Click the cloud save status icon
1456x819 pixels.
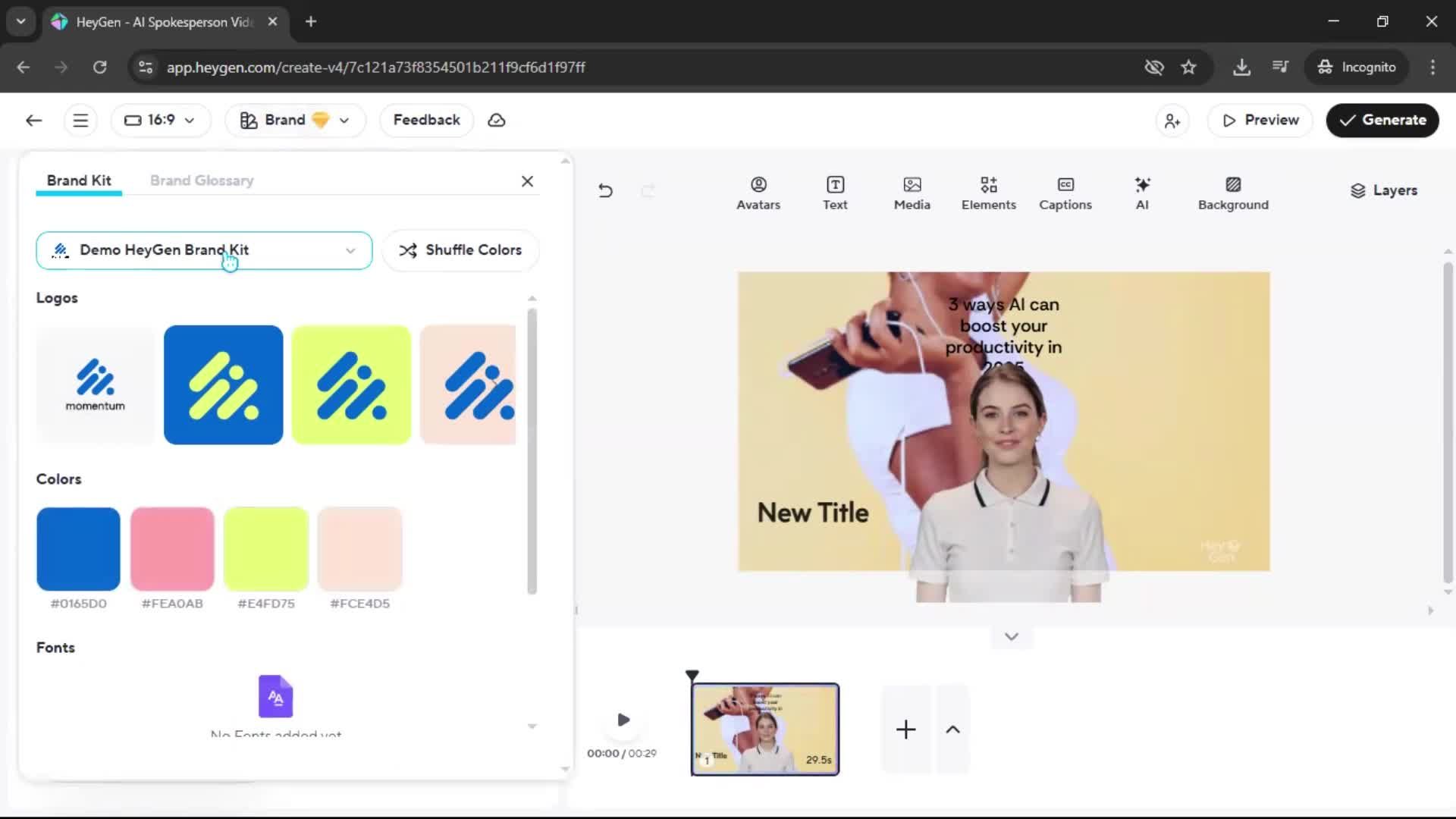pos(497,120)
